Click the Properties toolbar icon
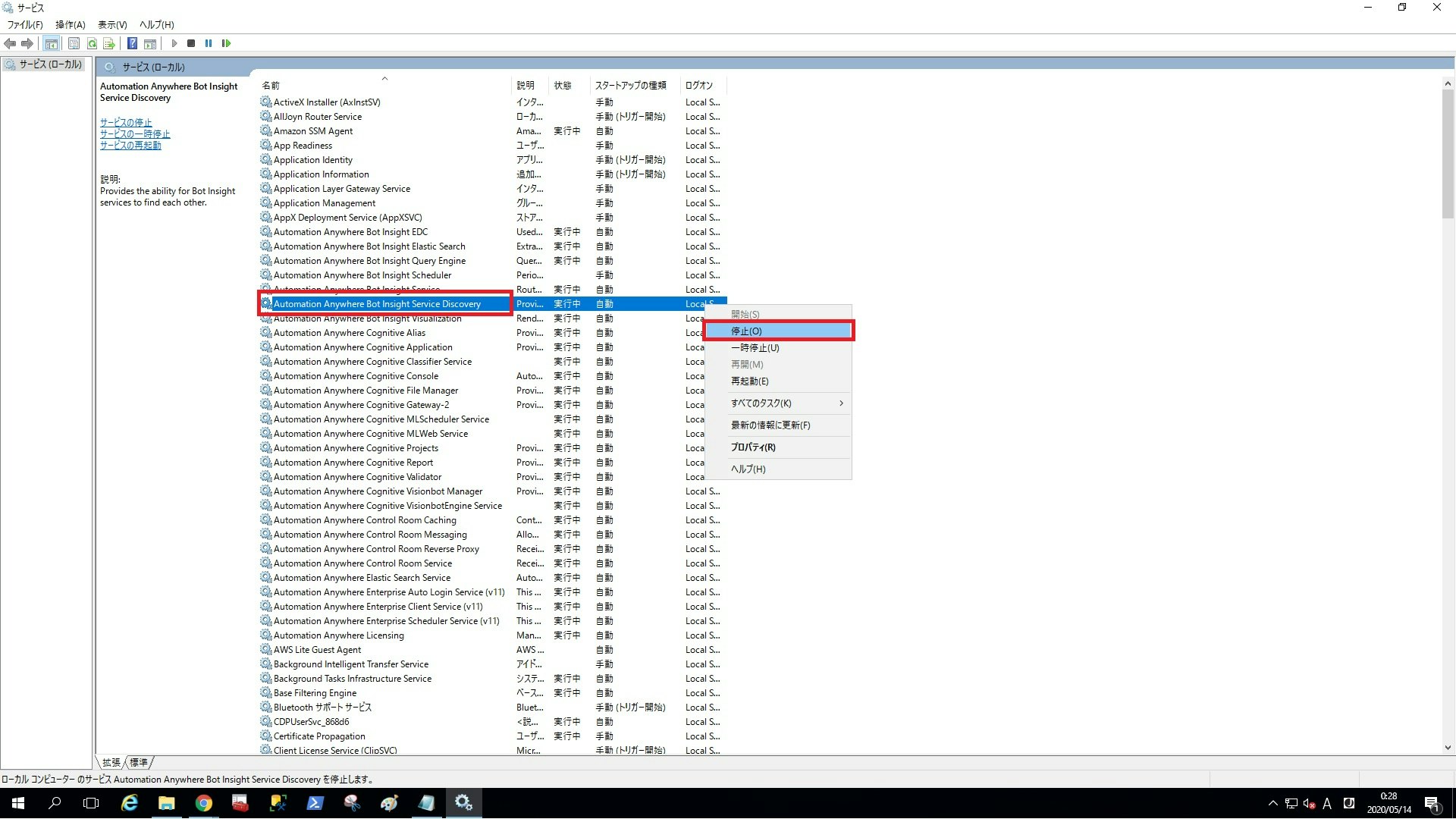 click(x=74, y=43)
